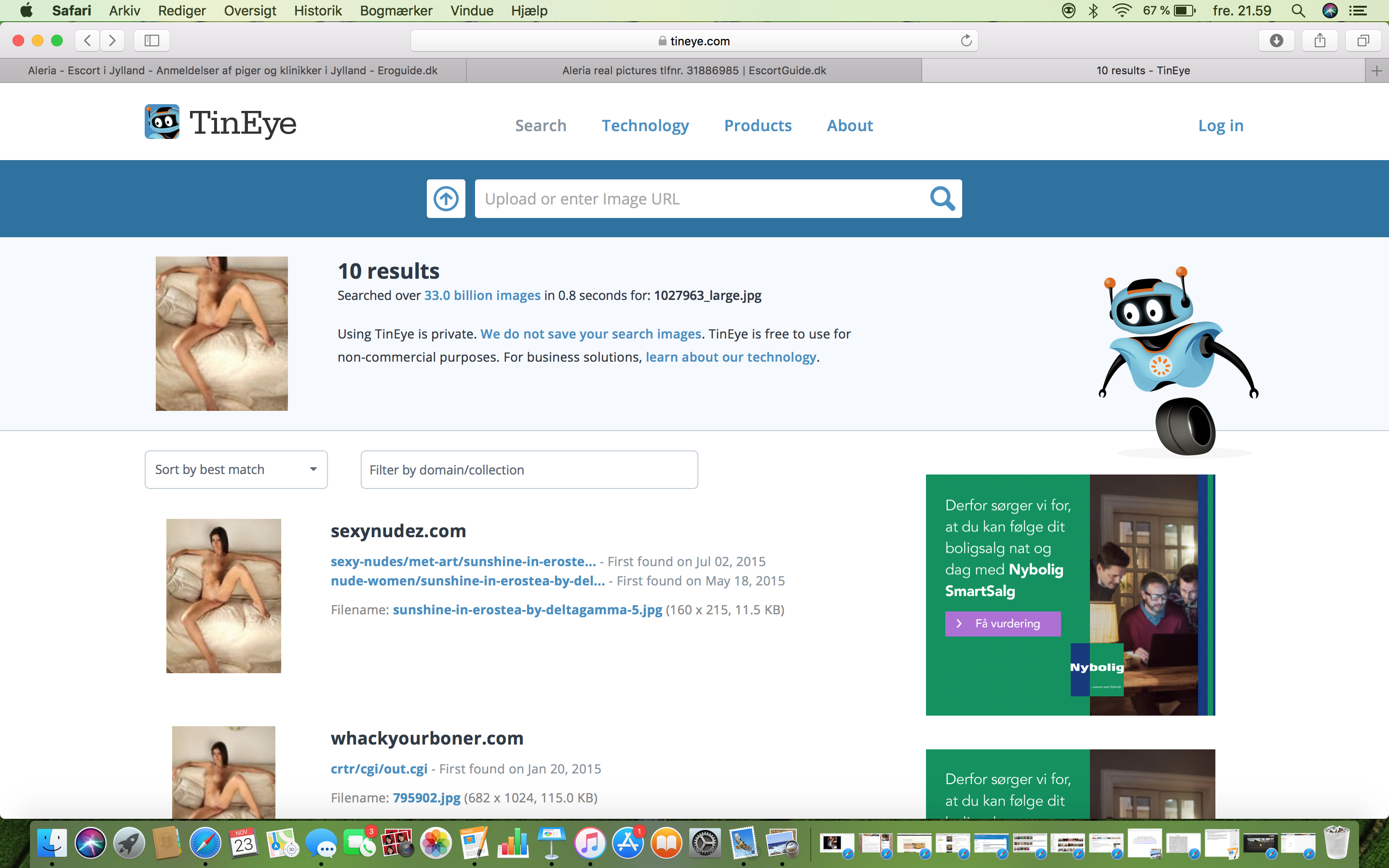This screenshot has width=1389, height=868.
Task: Click We do not save your search images
Action: tap(591, 334)
